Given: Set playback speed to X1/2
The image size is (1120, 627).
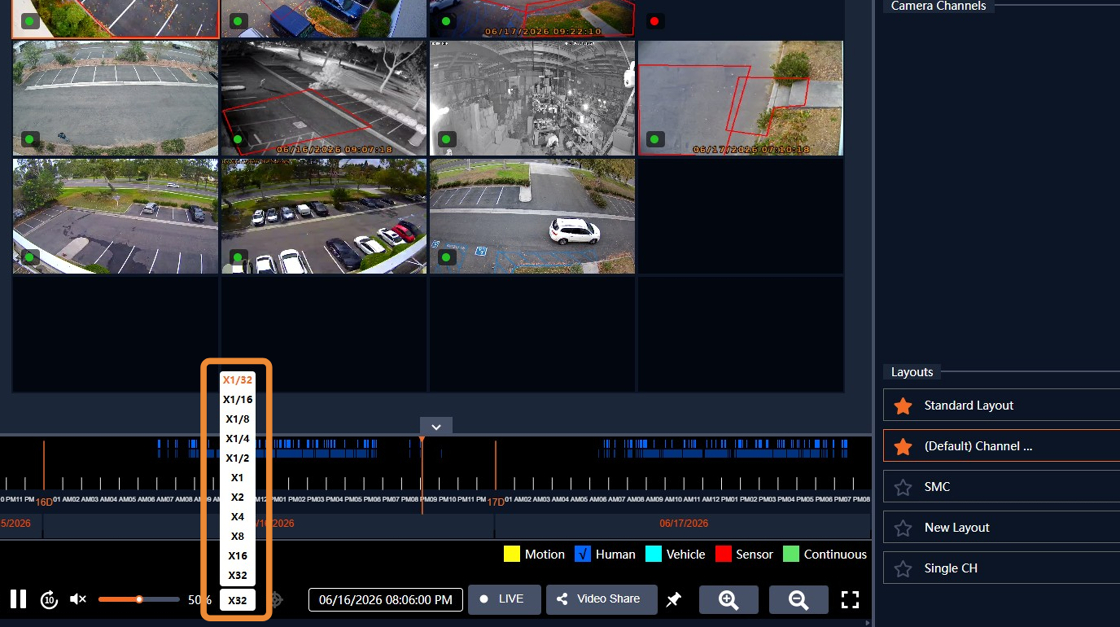Looking at the screenshot, I should pyautogui.click(x=237, y=458).
